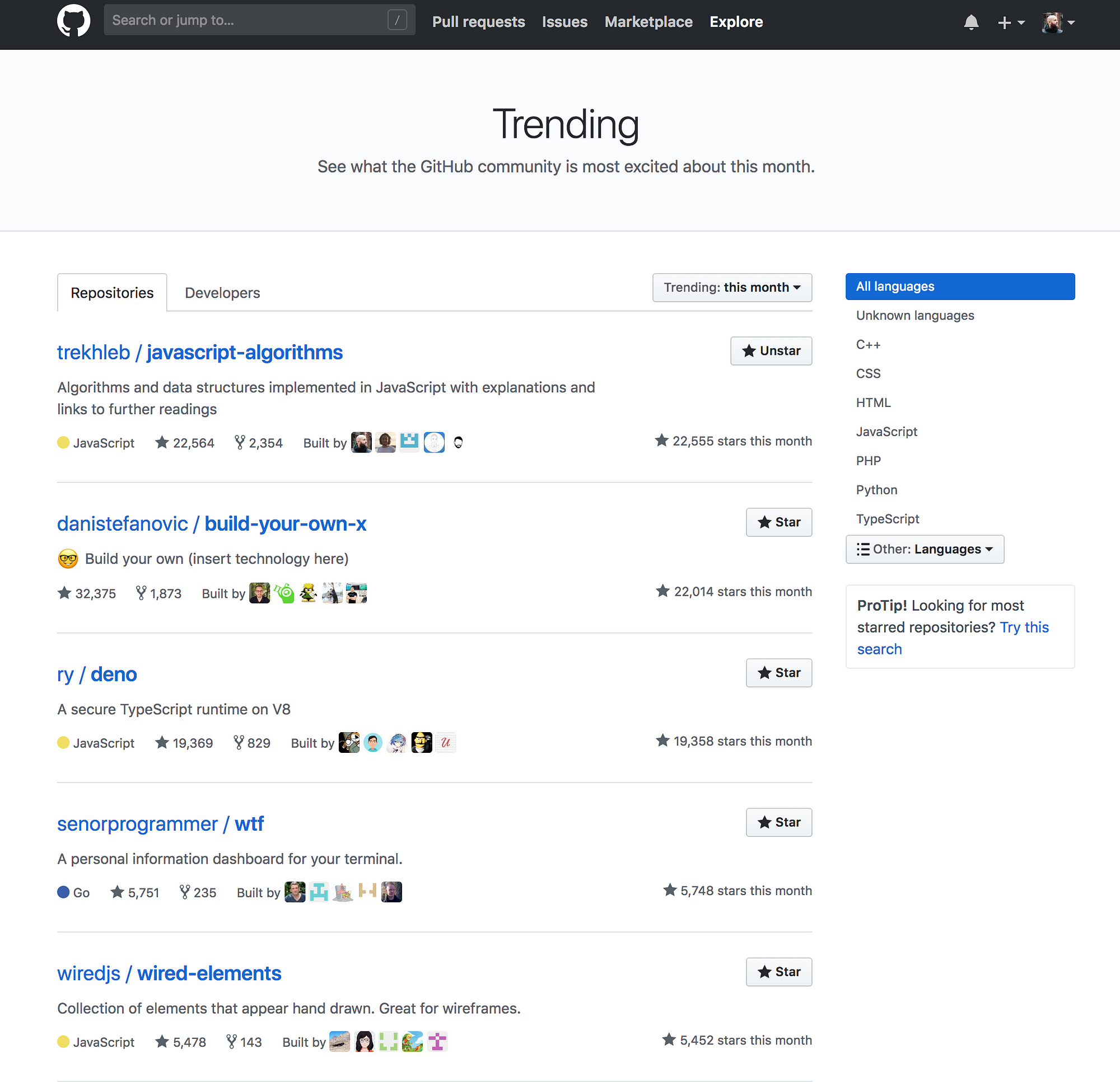
Task: Click "5,748 stars this month" text
Action: pyautogui.click(x=737, y=891)
